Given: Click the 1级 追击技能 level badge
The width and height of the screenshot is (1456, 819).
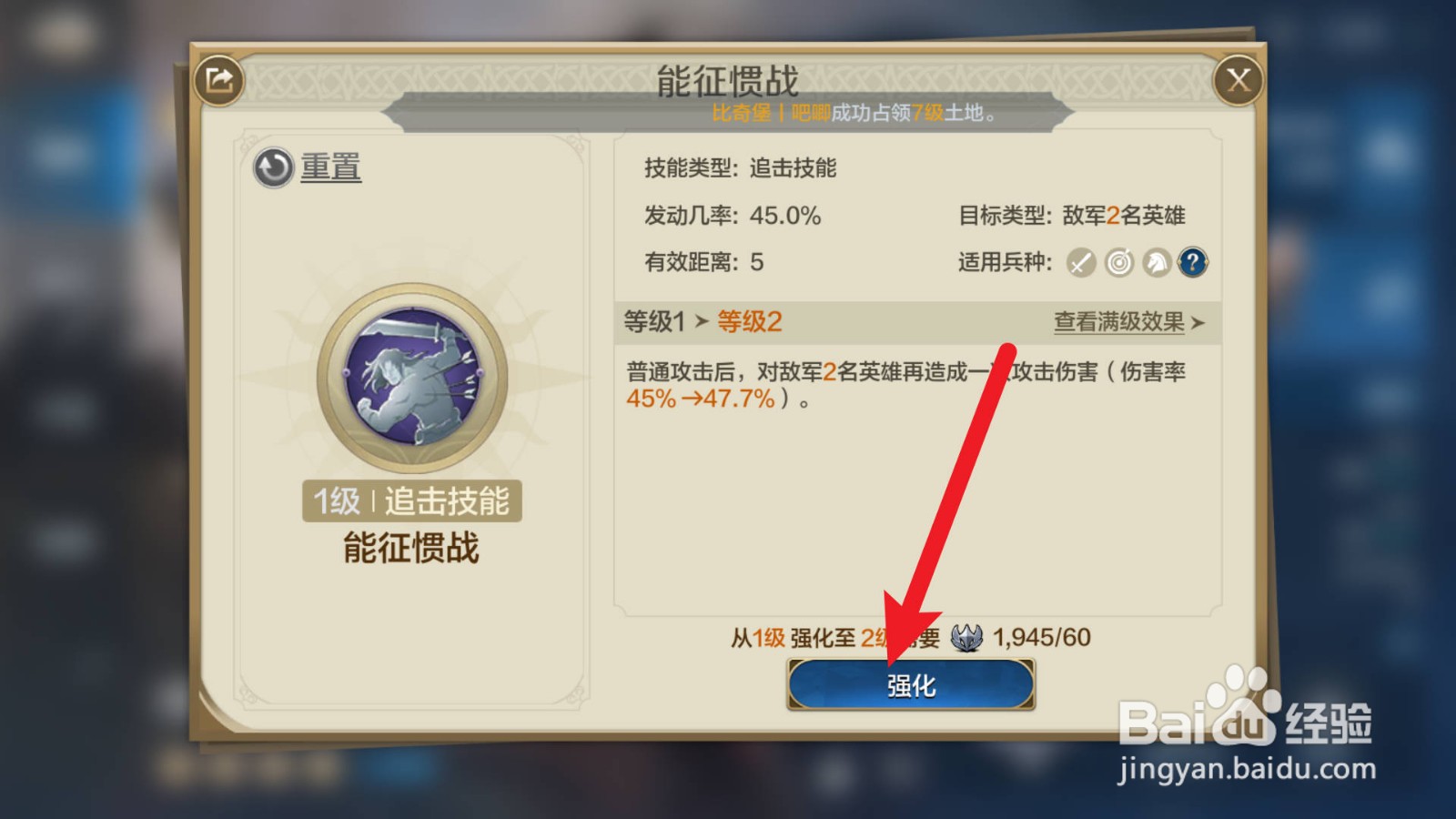Looking at the screenshot, I should point(412,500).
